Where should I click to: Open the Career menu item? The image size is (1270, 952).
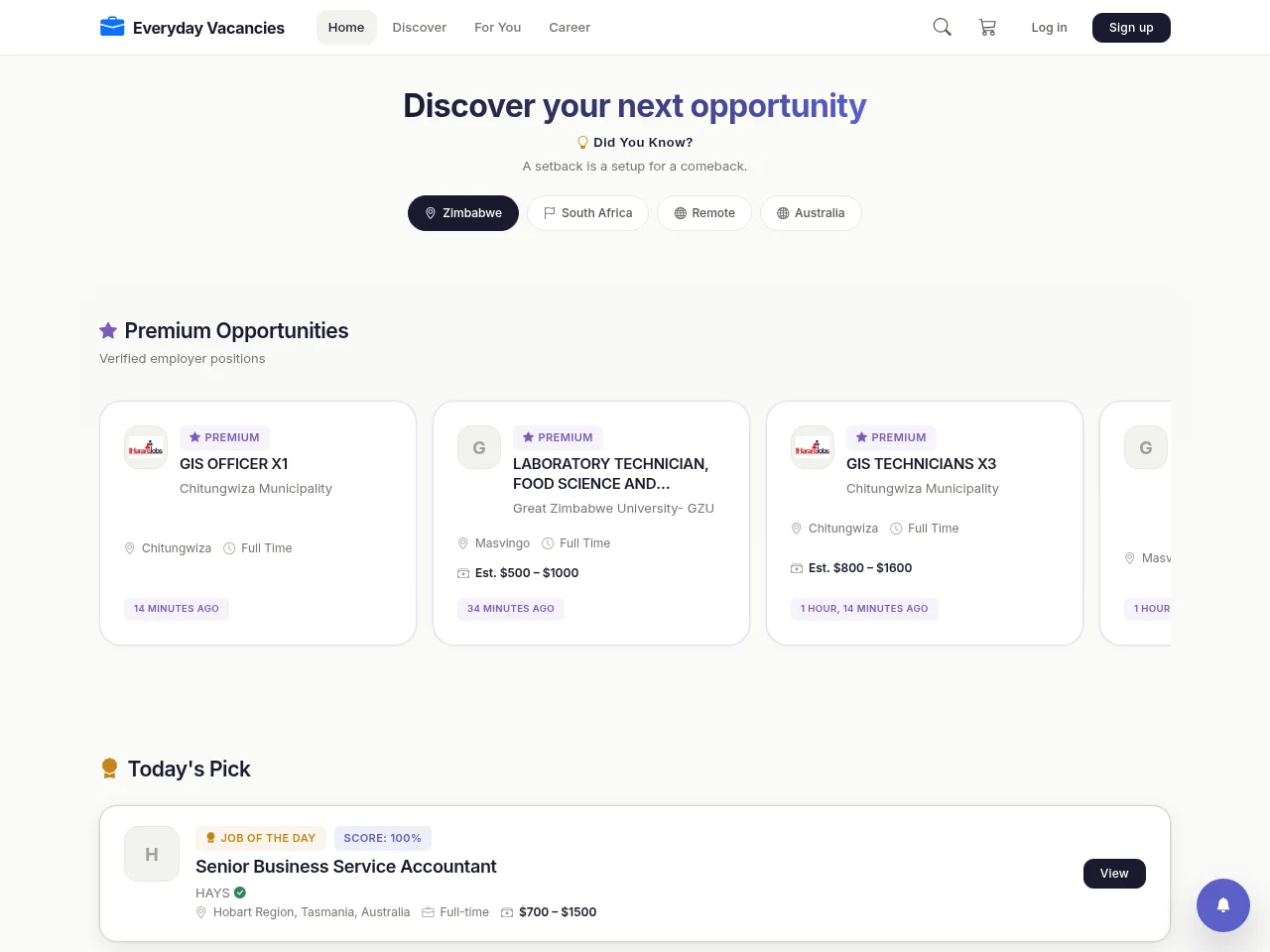coord(570,28)
